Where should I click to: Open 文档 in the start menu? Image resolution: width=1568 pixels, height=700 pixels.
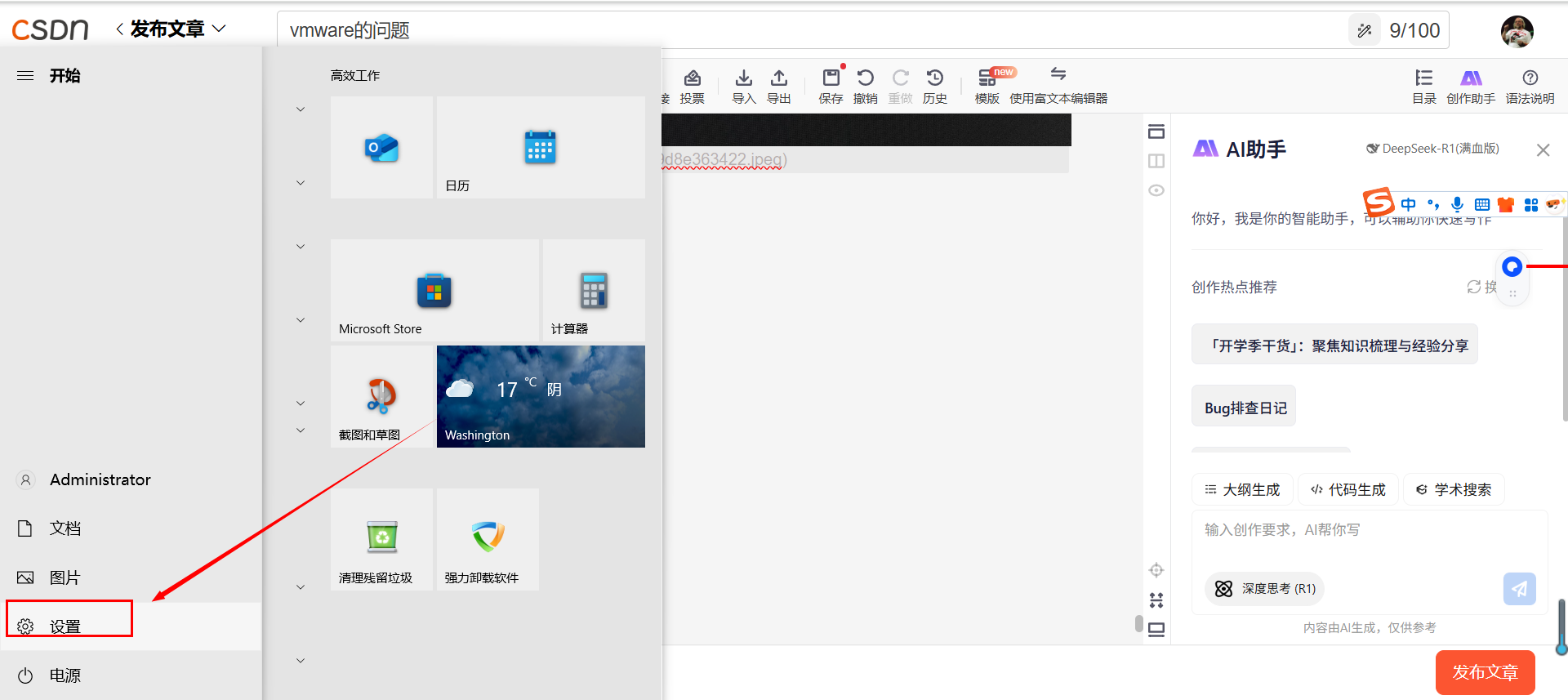[x=131, y=528]
